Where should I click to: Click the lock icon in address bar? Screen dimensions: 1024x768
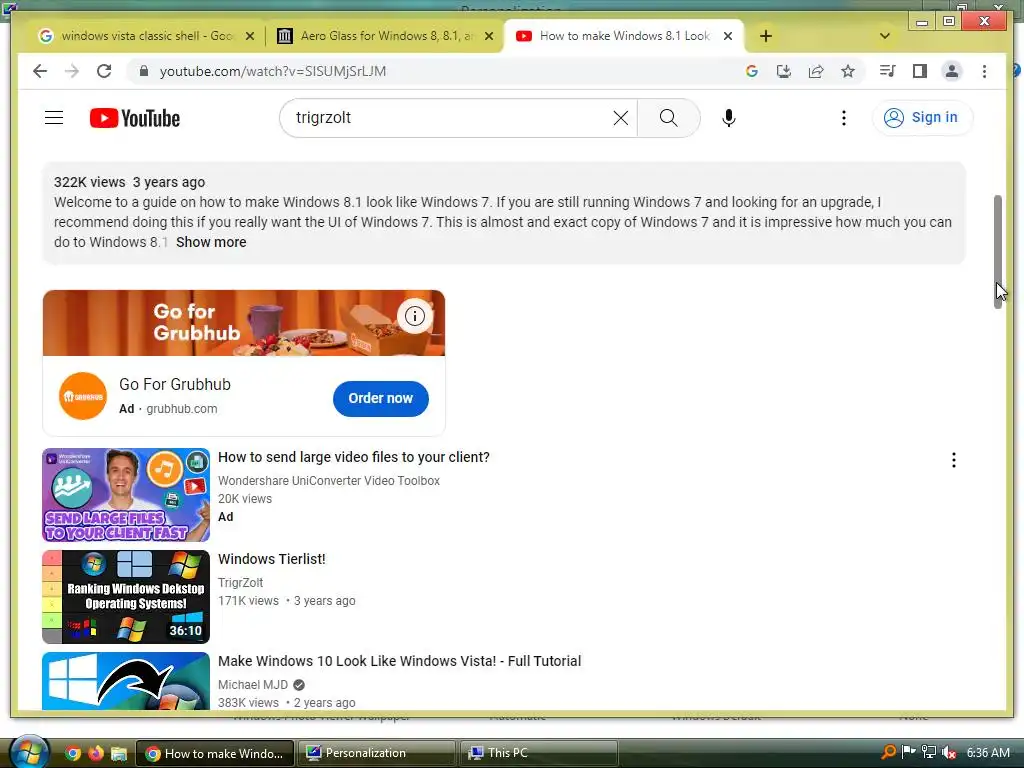(144, 71)
